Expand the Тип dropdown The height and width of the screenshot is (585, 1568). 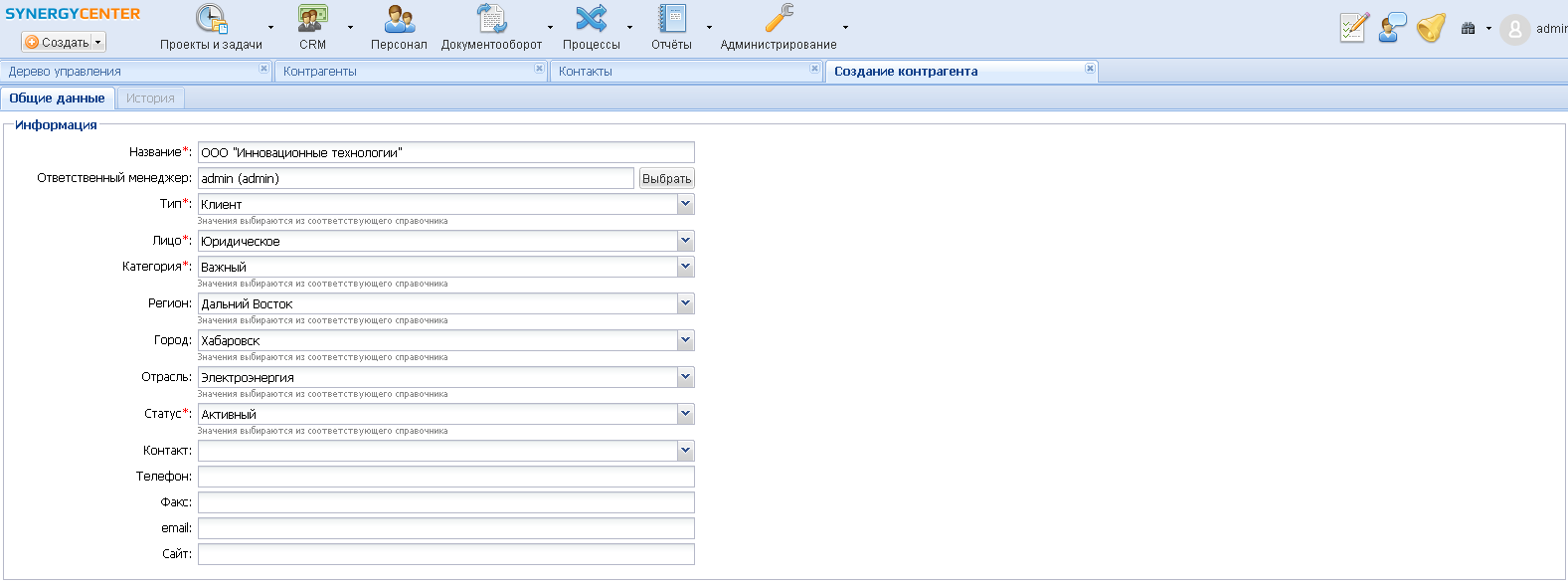click(685, 204)
